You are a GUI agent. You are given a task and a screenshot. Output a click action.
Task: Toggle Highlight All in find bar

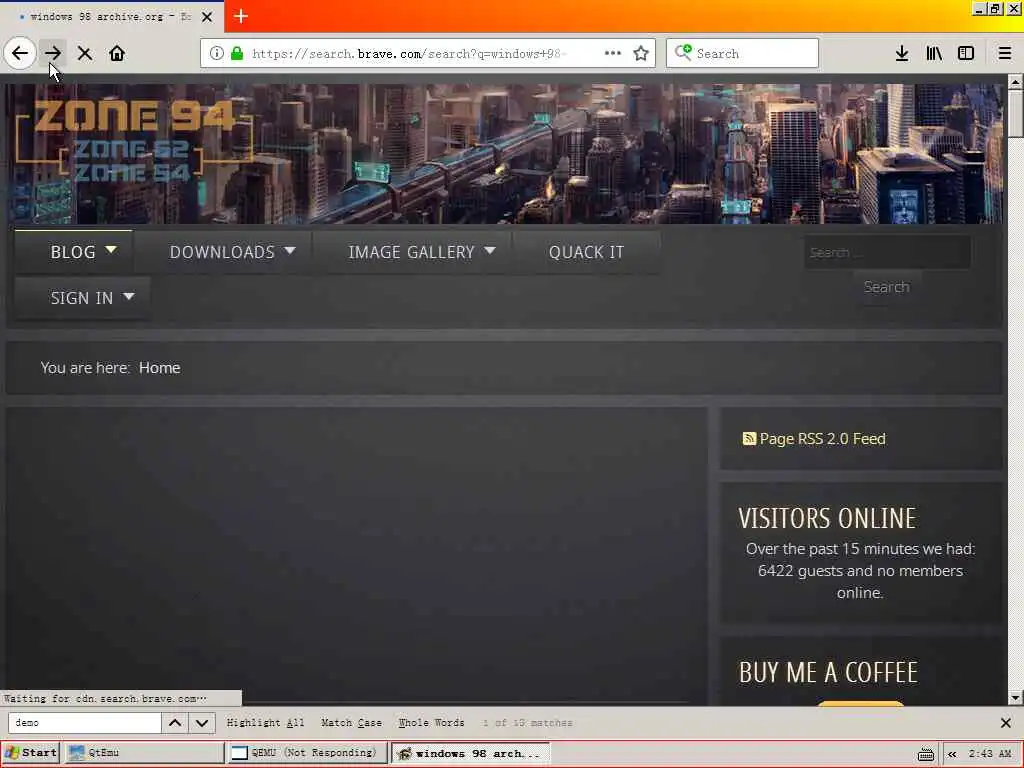(x=265, y=723)
